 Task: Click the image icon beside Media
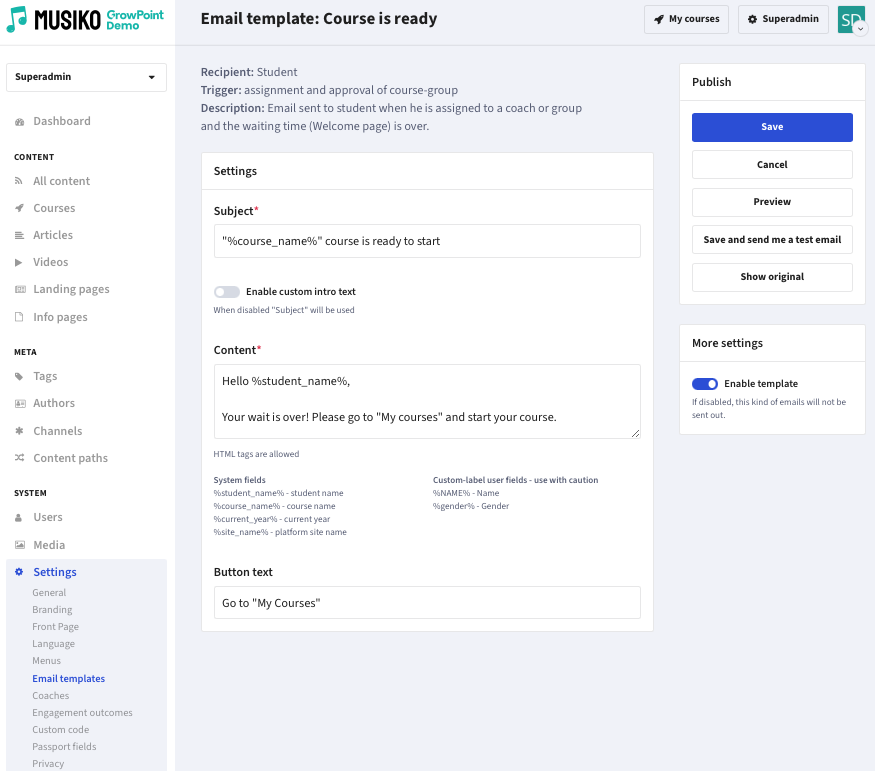[x=20, y=545]
